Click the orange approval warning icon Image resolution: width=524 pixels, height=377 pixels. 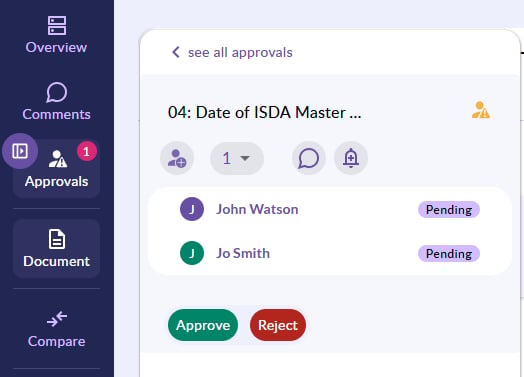[x=481, y=110]
